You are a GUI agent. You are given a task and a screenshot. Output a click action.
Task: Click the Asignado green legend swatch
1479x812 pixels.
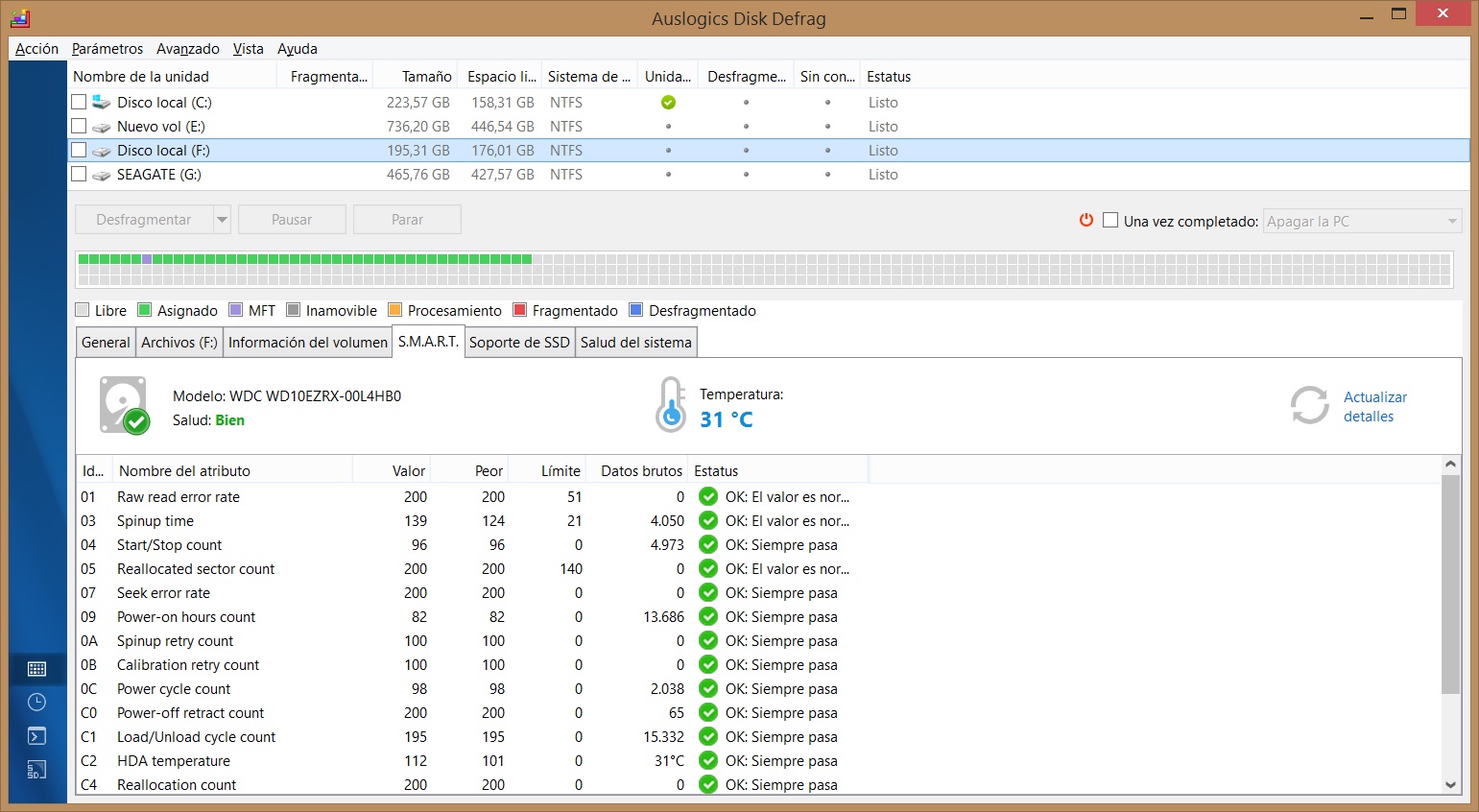[x=145, y=310]
